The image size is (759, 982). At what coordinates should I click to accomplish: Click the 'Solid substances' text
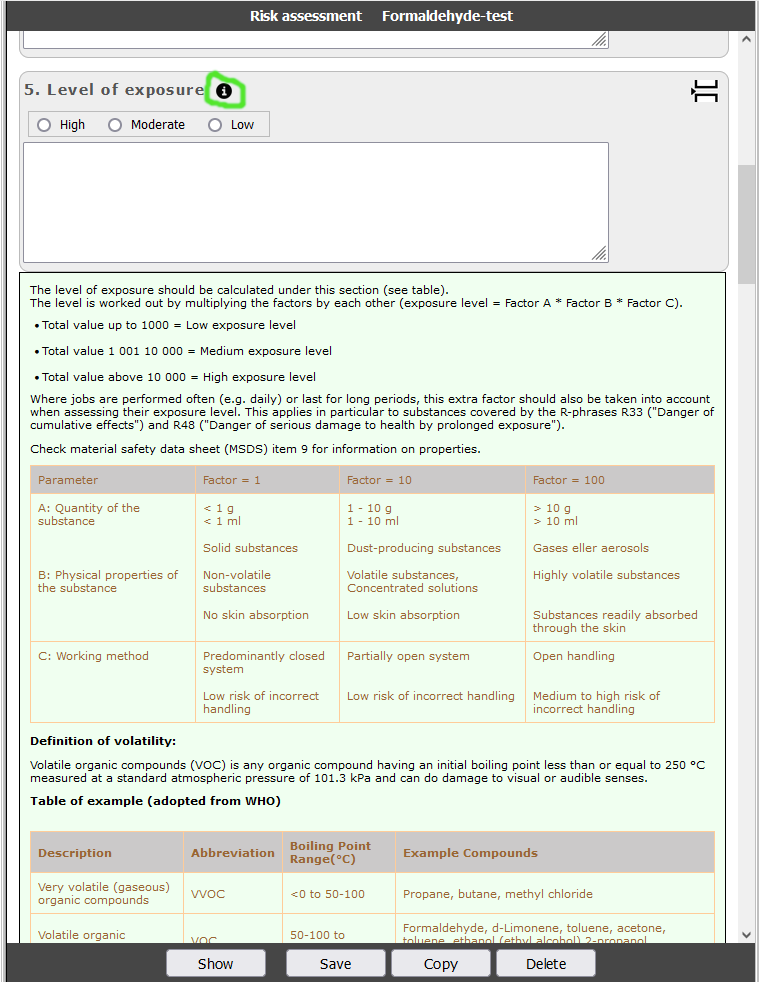[x=250, y=548]
